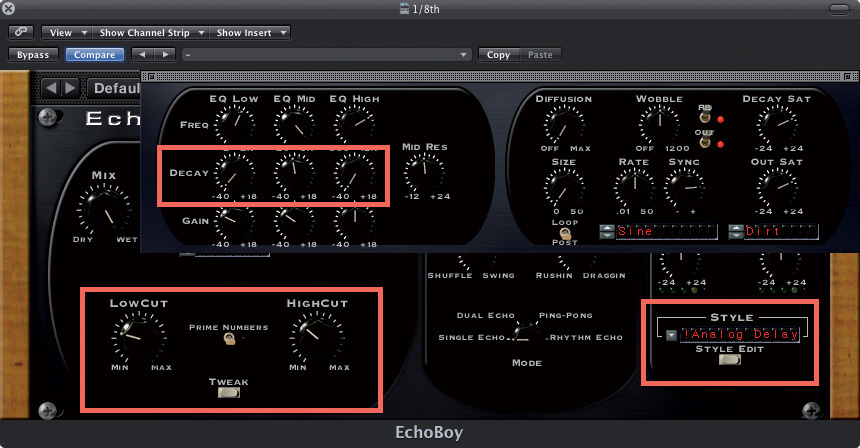Toggle the Style Edit button

pos(729,360)
